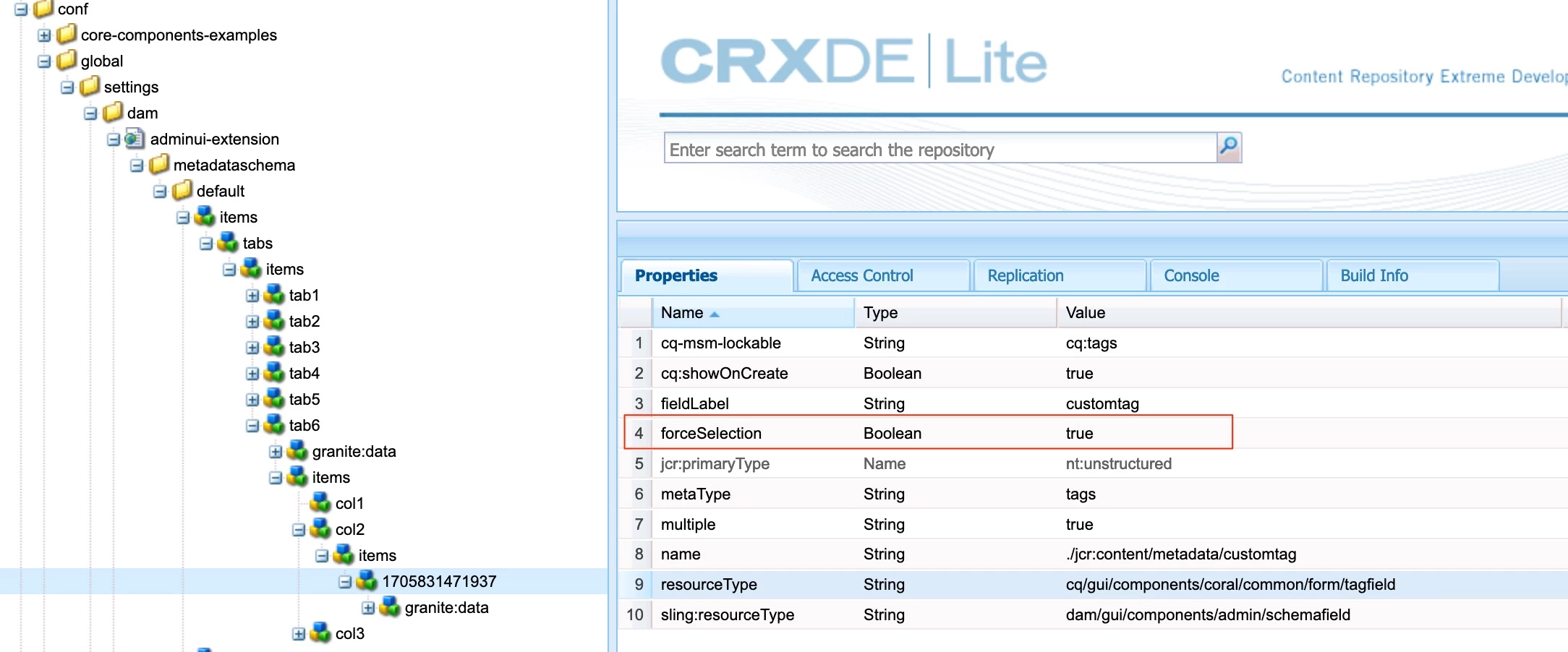Sort by the Value column header

click(1309, 313)
